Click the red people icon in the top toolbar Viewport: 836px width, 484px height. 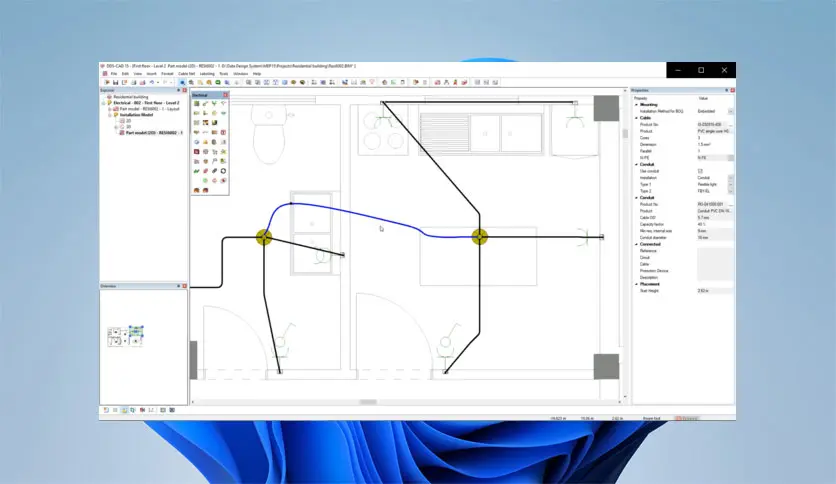pyautogui.click(x=455, y=83)
